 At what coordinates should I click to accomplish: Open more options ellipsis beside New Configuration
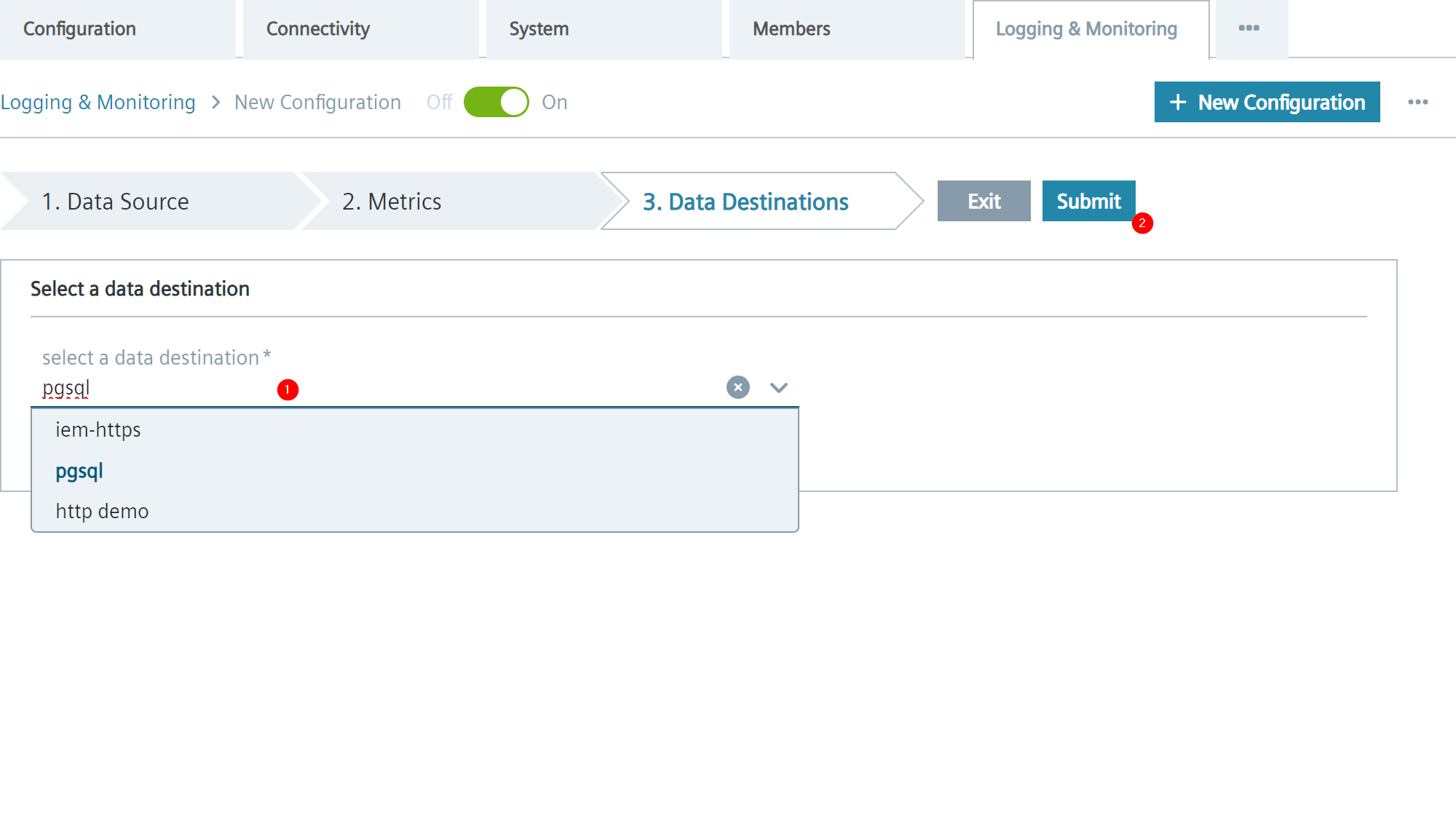pyautogui.click(x=1417, y=102)
